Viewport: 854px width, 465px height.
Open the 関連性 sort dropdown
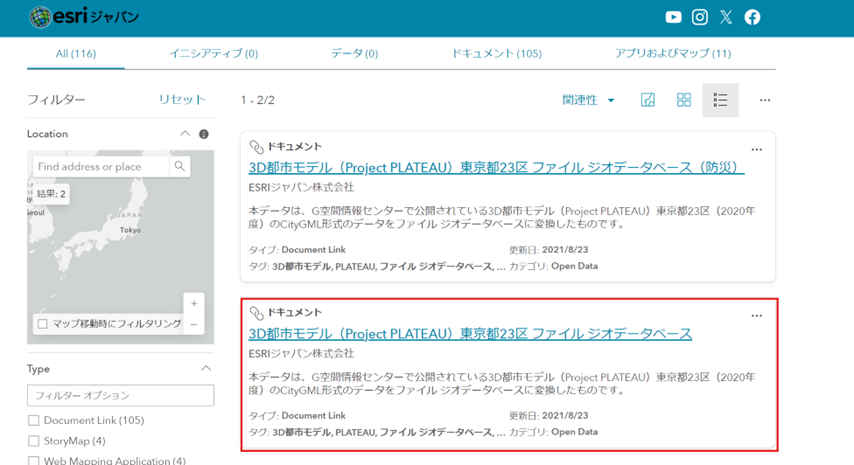588,100
